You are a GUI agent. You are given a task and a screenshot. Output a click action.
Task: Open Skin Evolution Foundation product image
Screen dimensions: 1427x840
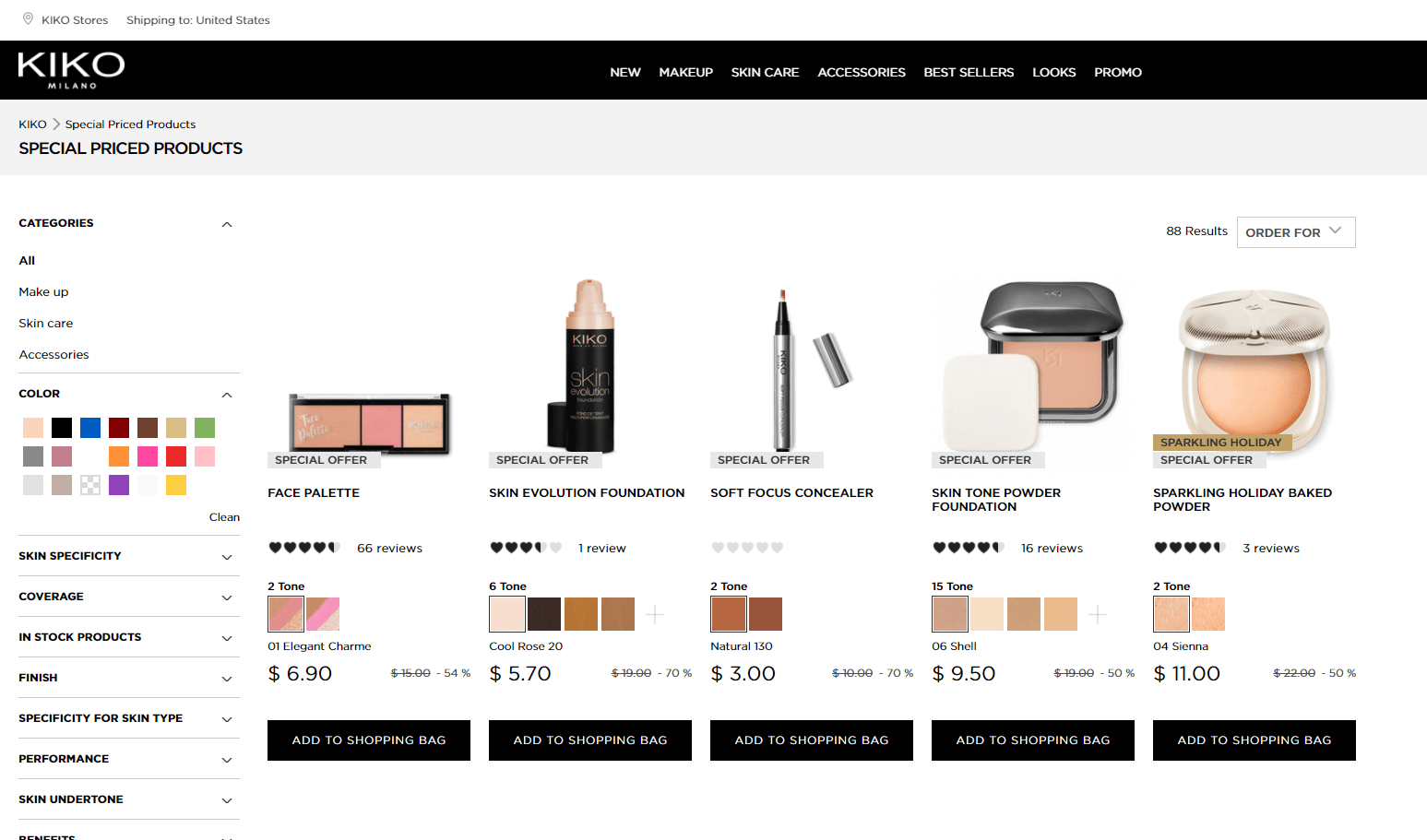581,365
